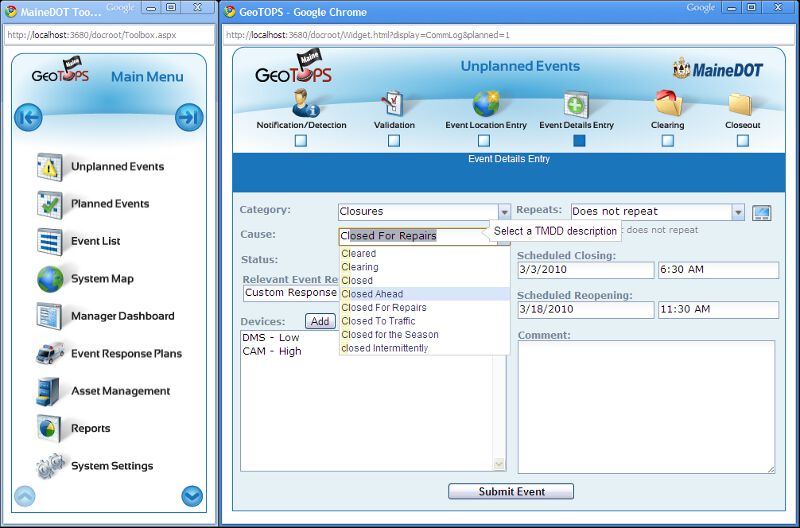The height and width of the screenshot is (528, 800).
Task: Select the Closeout folder icon
Action: [x=740, y=104]
